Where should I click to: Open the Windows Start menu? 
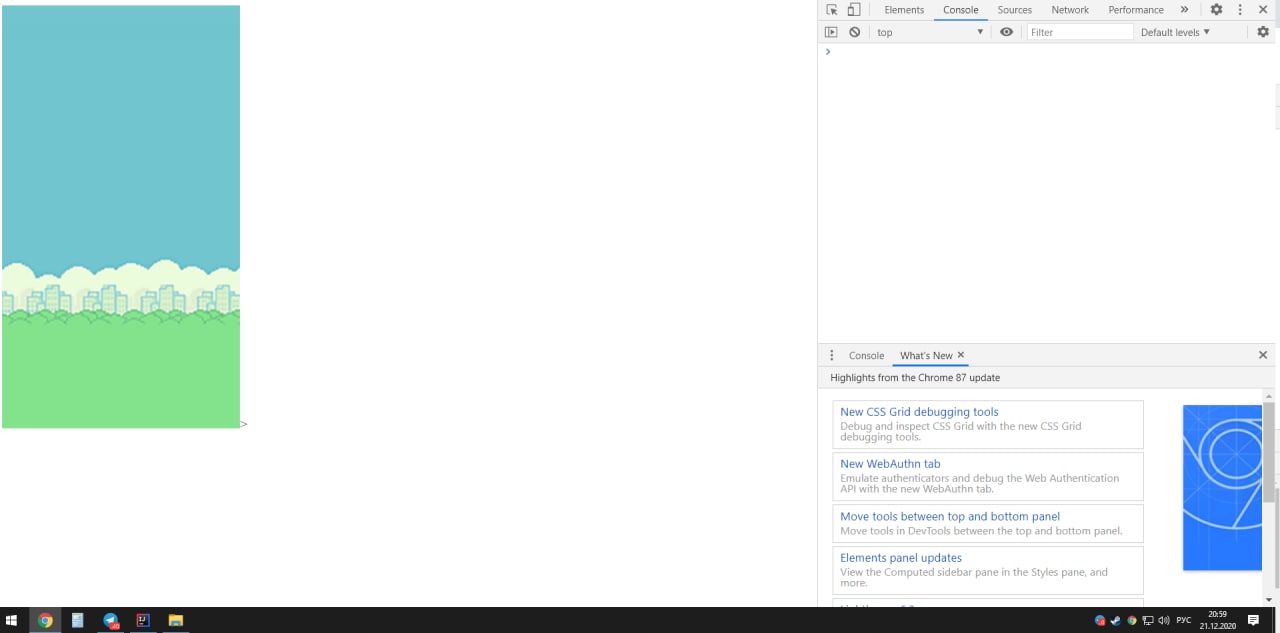[13, 620]
